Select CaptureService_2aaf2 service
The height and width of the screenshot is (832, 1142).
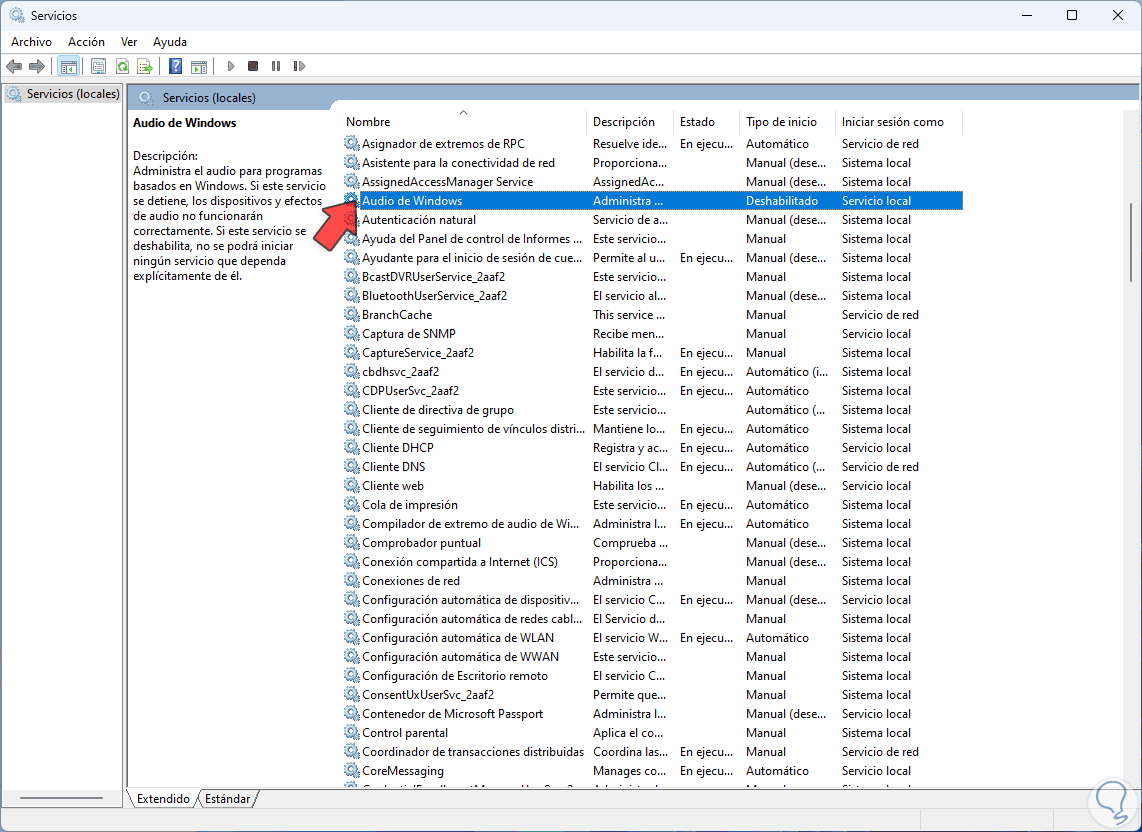653,353
